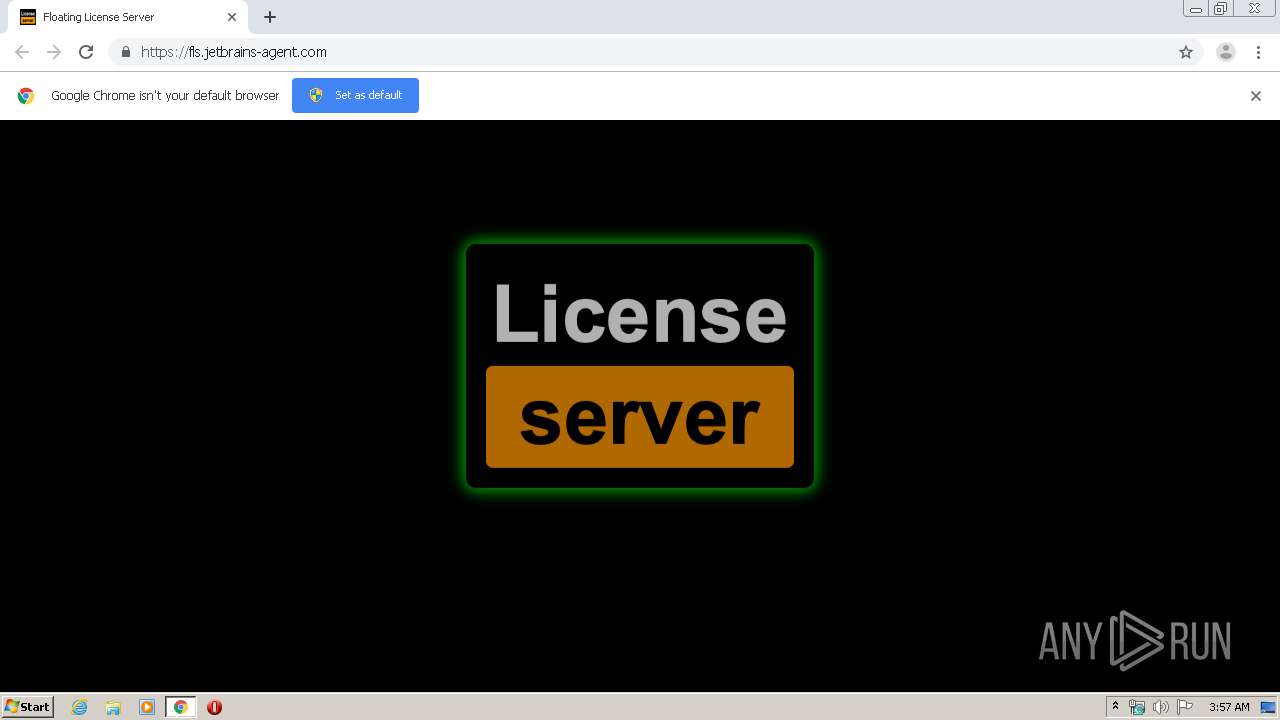Viewport: 1280px width, 720px height.
Task: Click the Chrome taskbar icon
Action: click(x=180, y=707)
